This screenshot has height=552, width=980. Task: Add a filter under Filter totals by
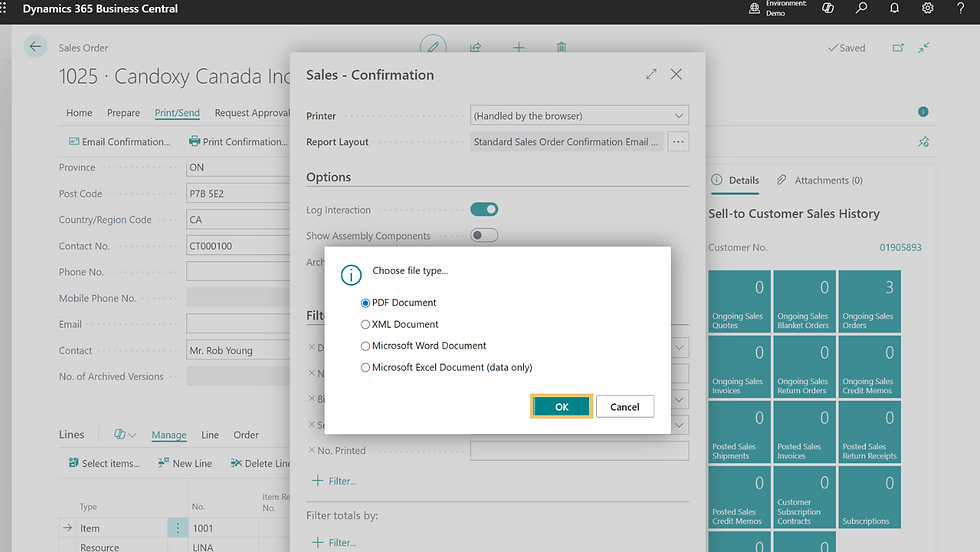tap(334, 542)
